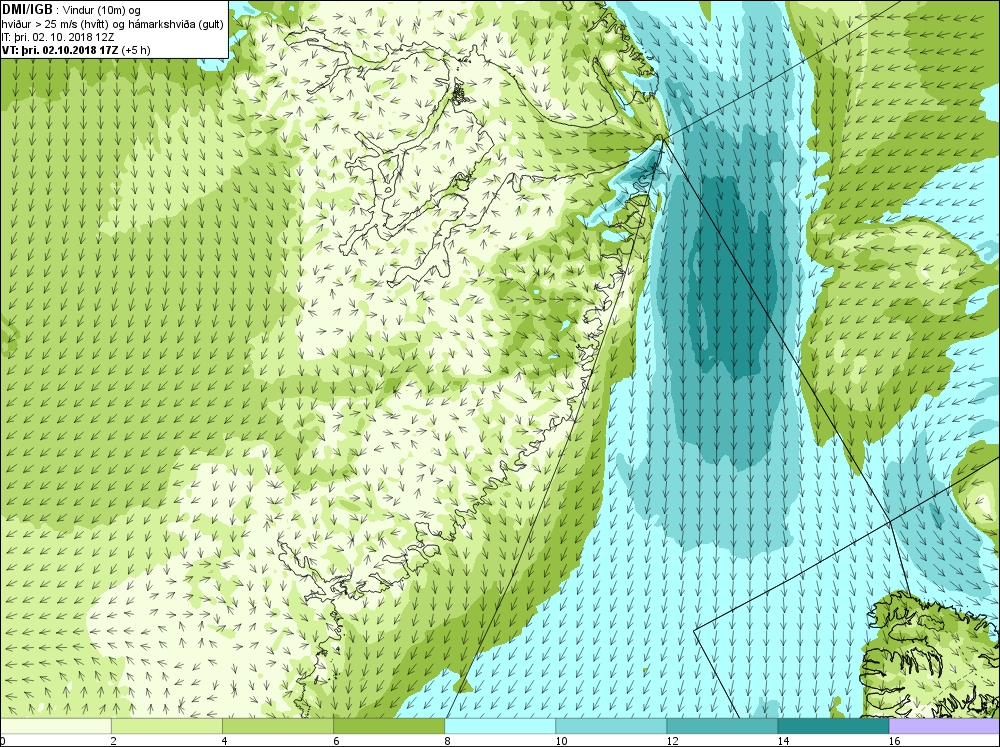
Task: Click the legend label '12'
Action: click(x=672, y=741)
